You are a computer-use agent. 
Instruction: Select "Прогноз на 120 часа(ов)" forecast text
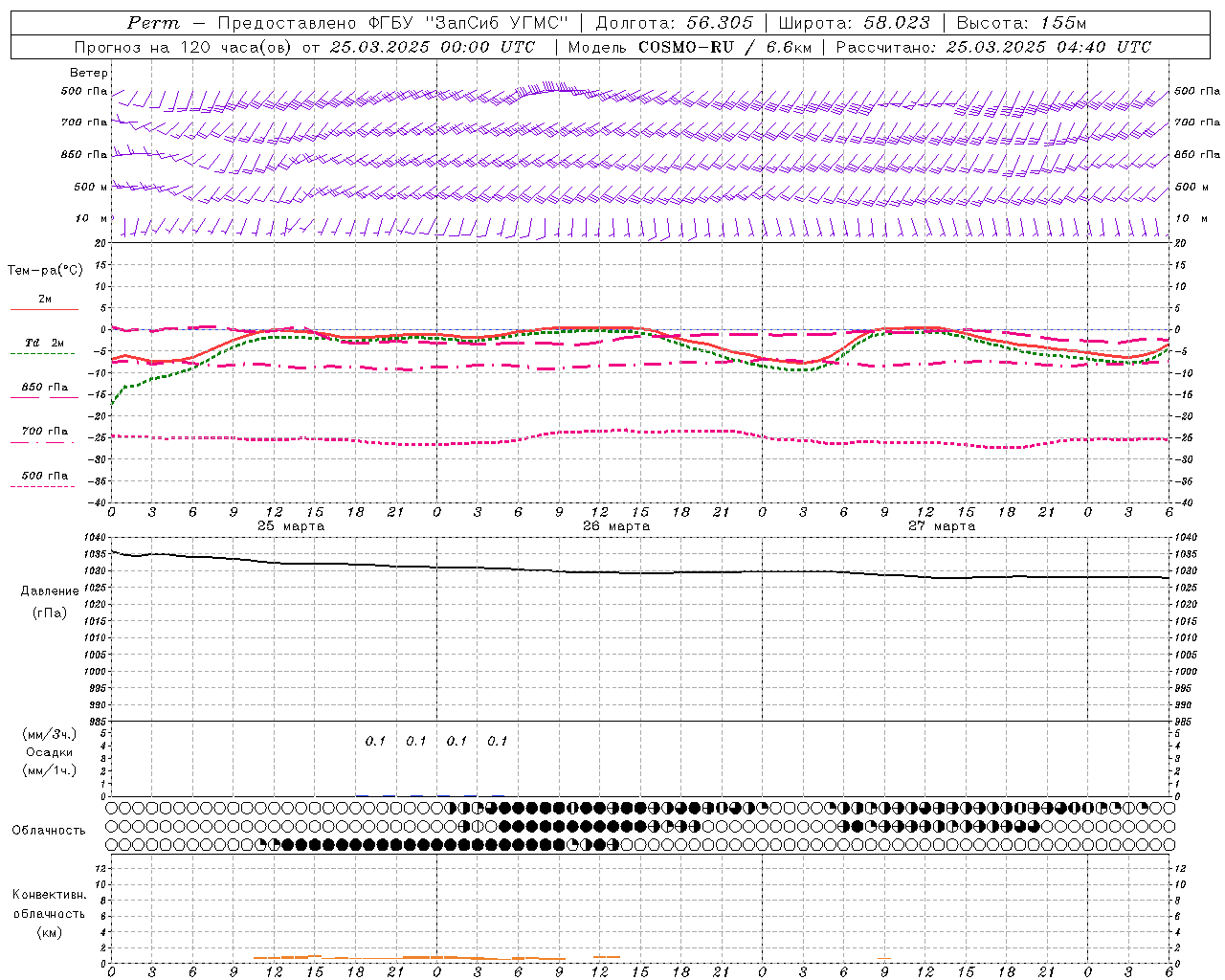point(185,47)
